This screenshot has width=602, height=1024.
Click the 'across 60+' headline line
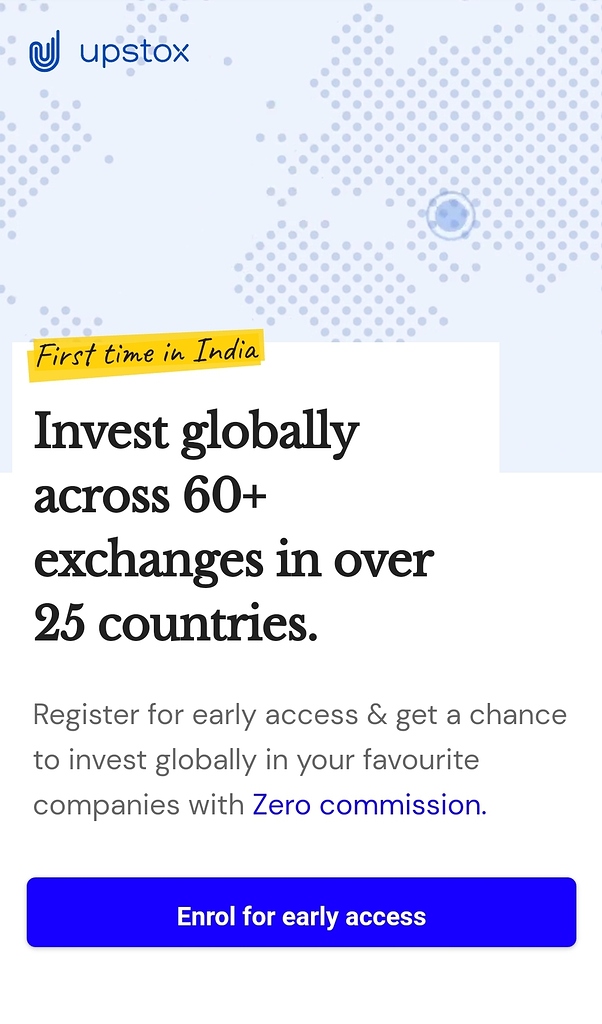click(150, 496)
